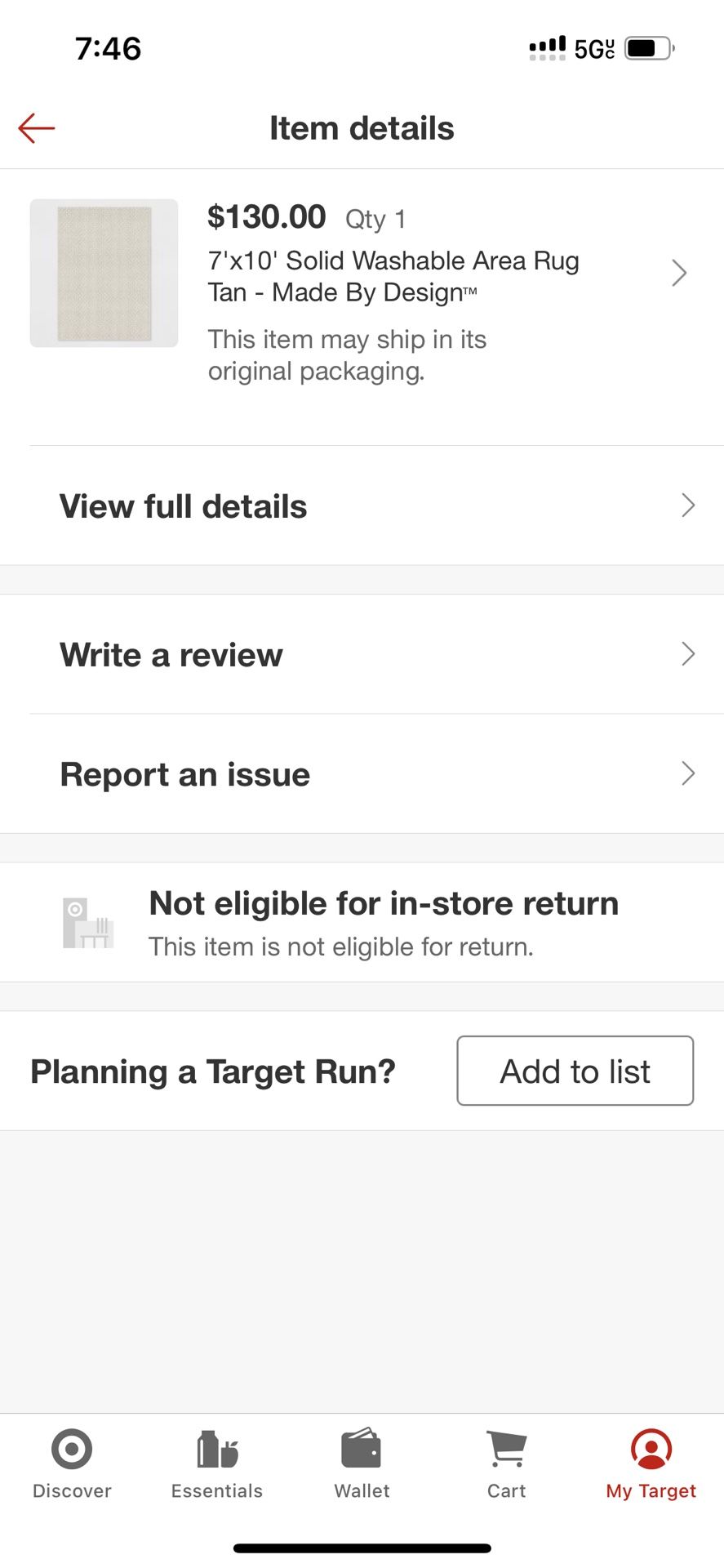Tap Report an issue chevron arrow
This screenshot has height=1568, width=724.
pyautogui.click(x=688, y=773)
